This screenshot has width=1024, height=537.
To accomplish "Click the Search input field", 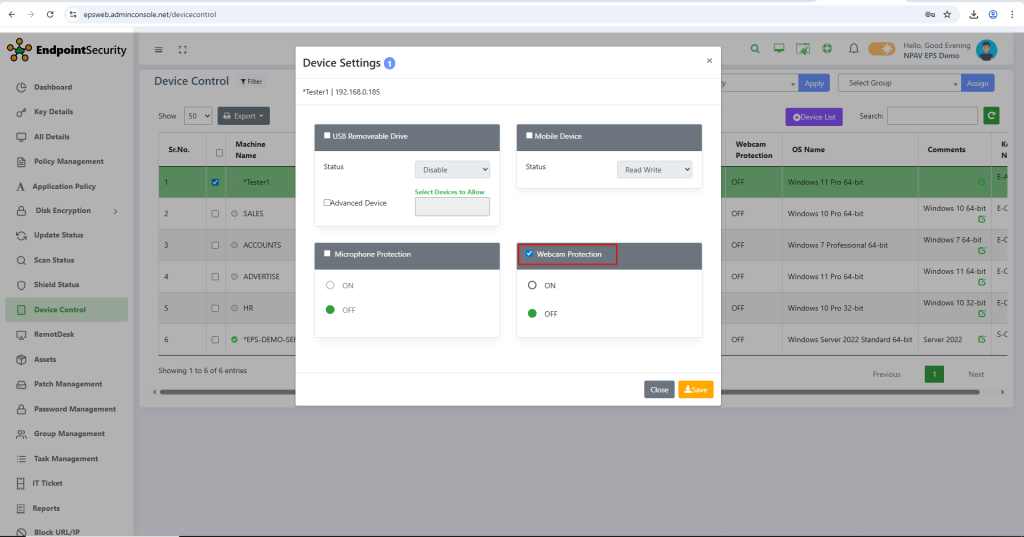I will (931, 116).
